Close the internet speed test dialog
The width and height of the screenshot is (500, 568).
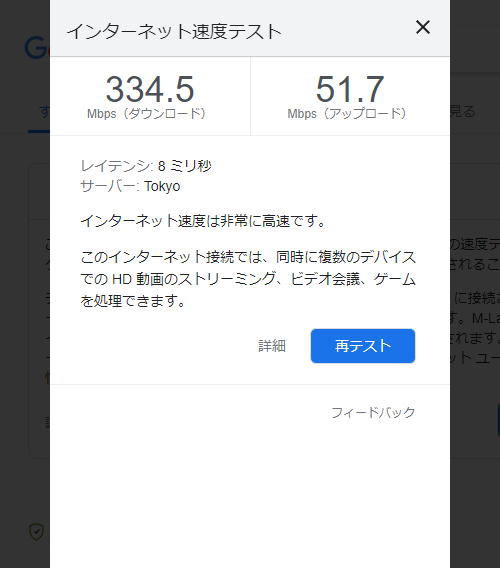(423, 28)
